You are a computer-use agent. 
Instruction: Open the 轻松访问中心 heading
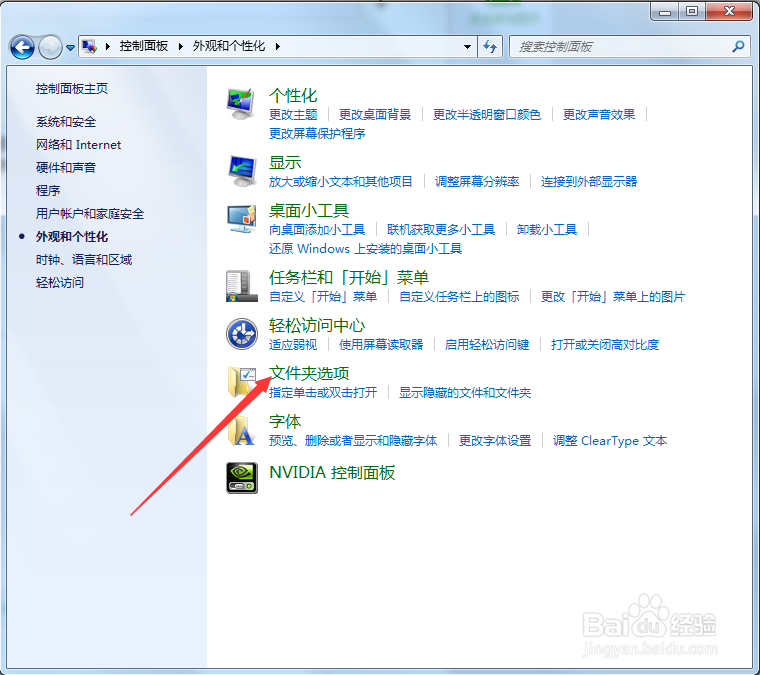pyautogui.click(x=317, y=326)
